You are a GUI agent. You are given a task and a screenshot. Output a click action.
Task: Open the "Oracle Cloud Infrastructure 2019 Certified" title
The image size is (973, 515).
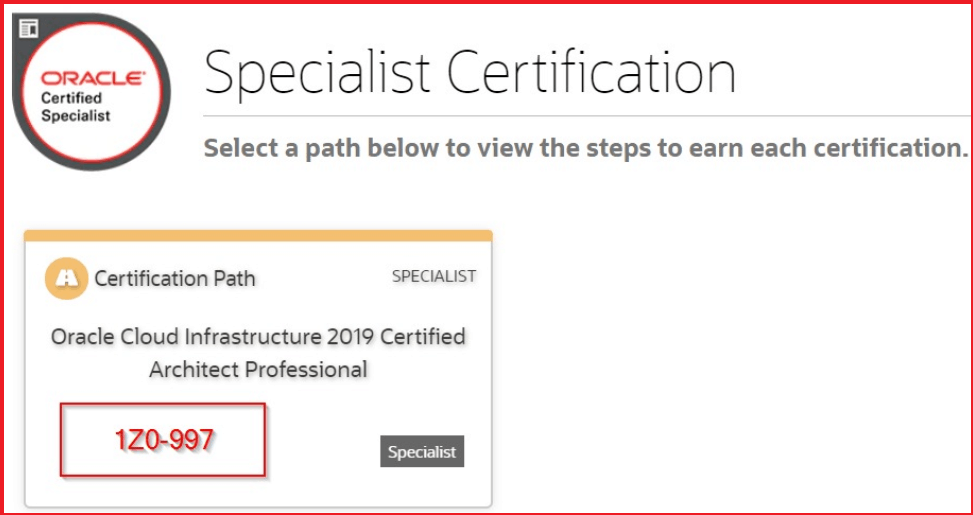258,336
